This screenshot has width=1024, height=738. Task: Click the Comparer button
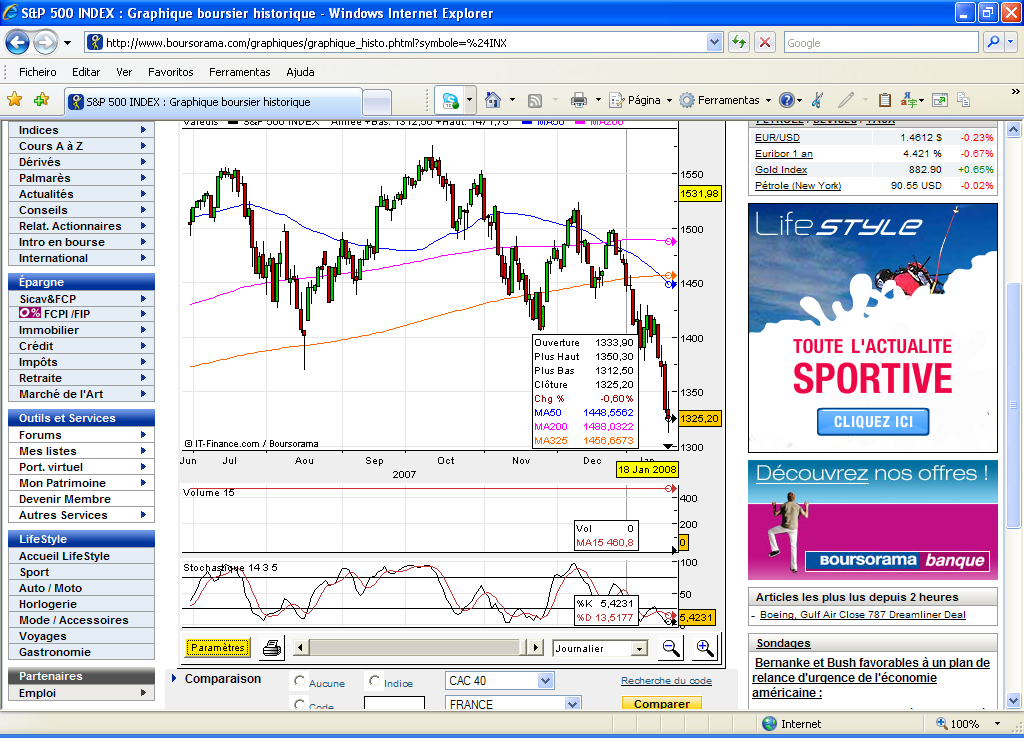662,703
